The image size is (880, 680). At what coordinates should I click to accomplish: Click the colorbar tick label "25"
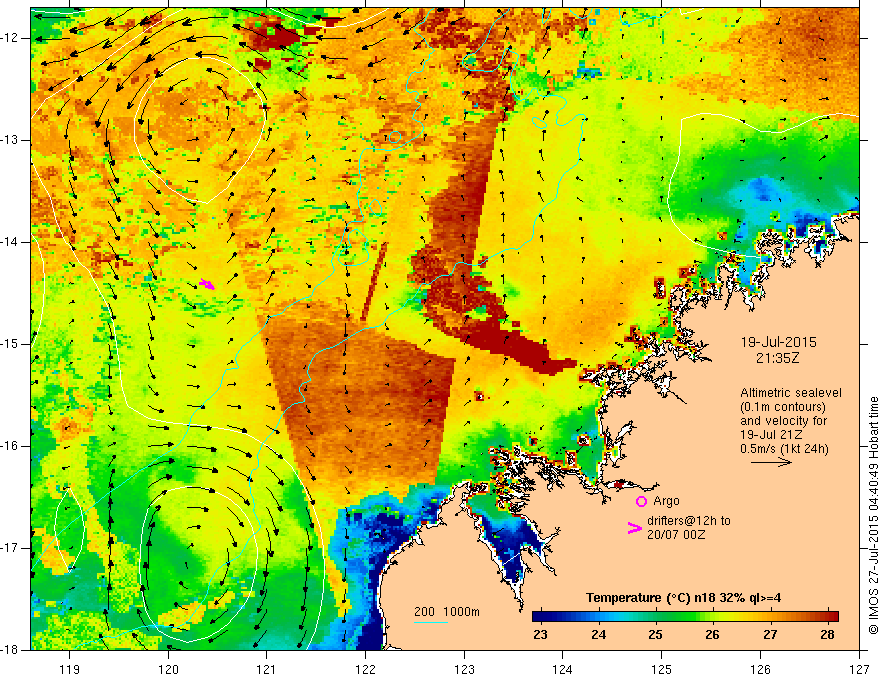[656, 635]
